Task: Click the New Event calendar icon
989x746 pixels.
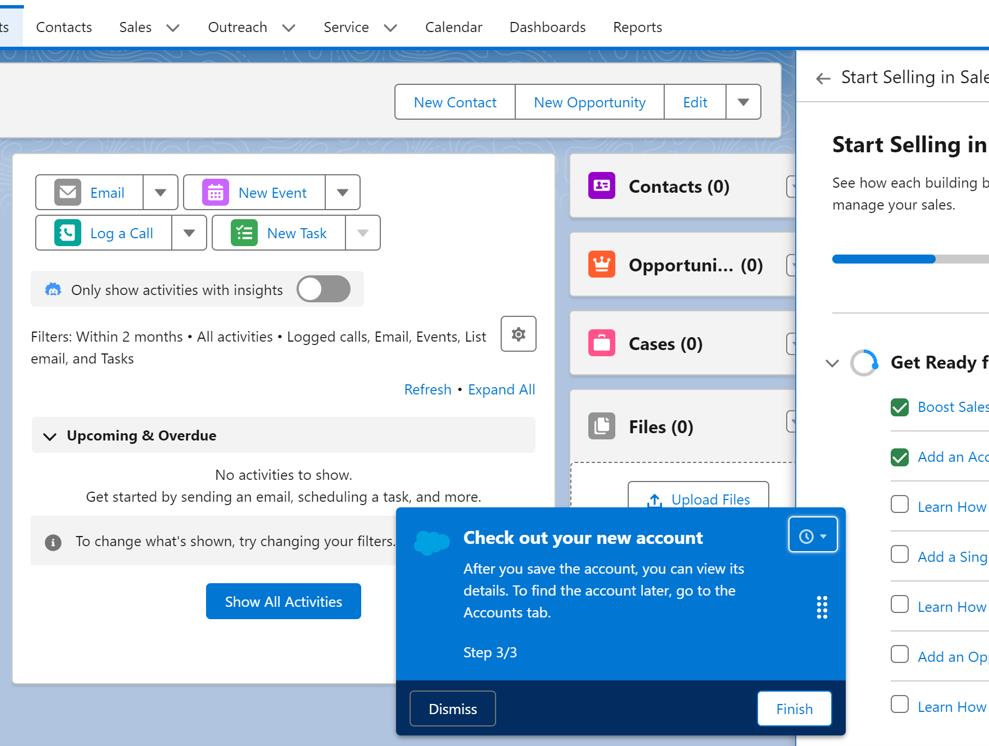Action: [215, 193]
